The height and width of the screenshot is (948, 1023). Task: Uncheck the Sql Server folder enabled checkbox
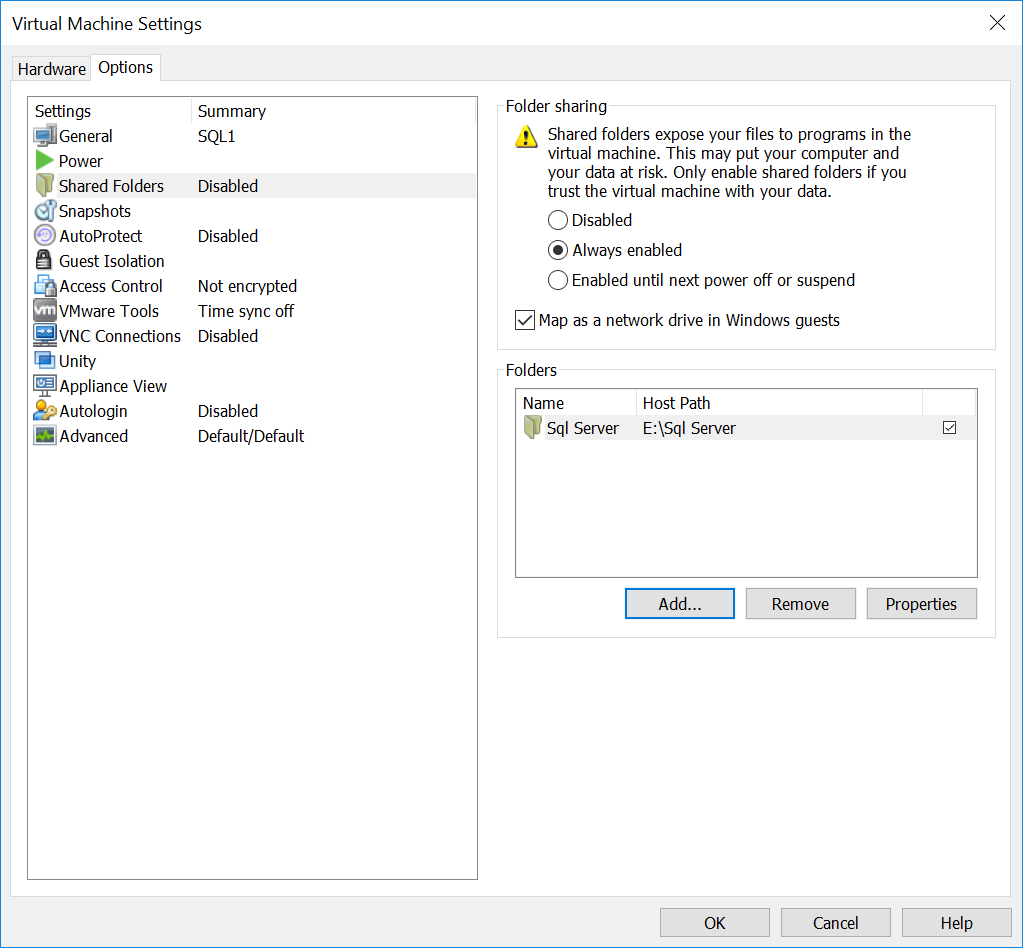click(949, 427)
